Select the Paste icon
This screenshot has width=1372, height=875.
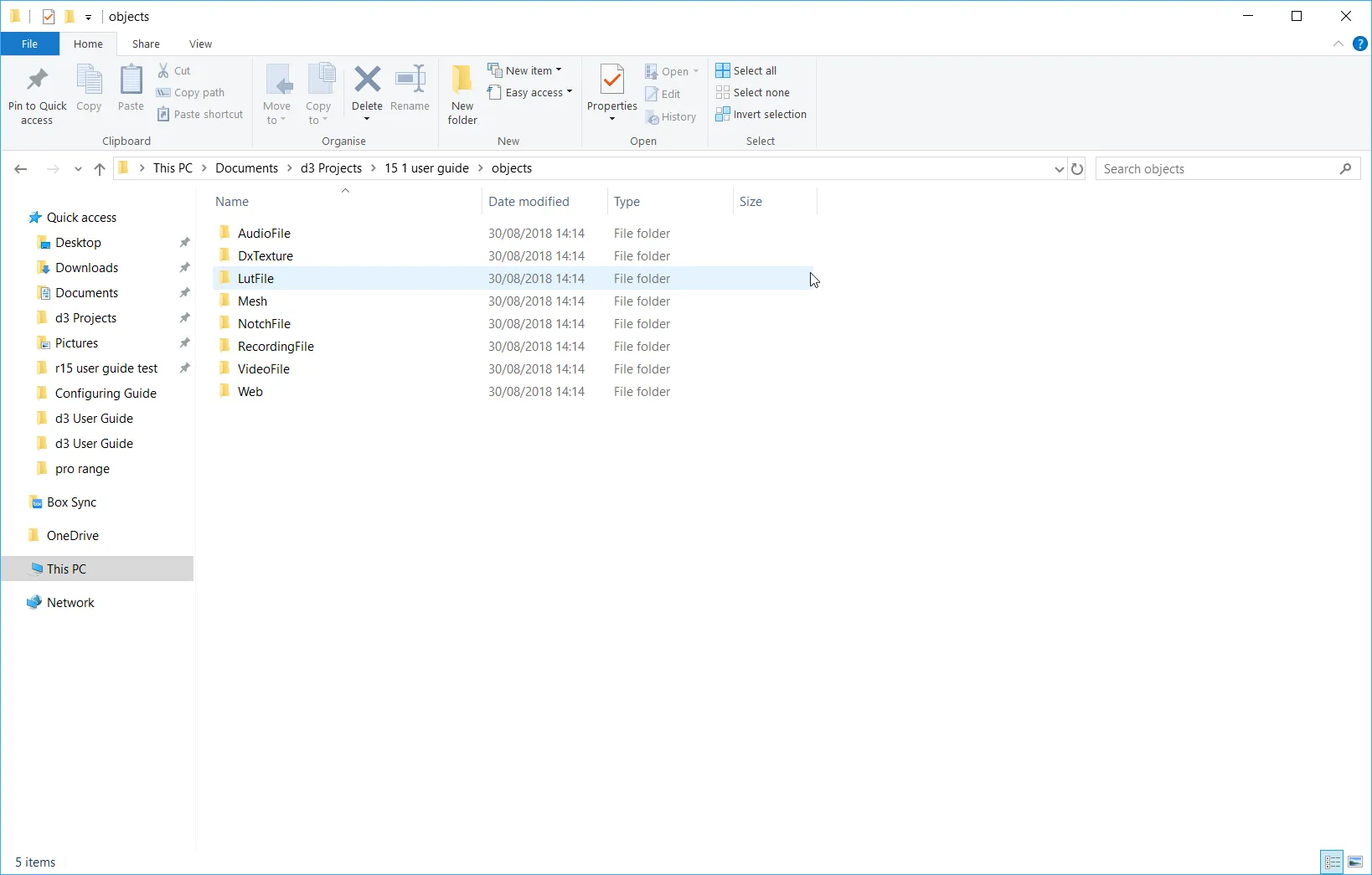[x=131, y=86]
